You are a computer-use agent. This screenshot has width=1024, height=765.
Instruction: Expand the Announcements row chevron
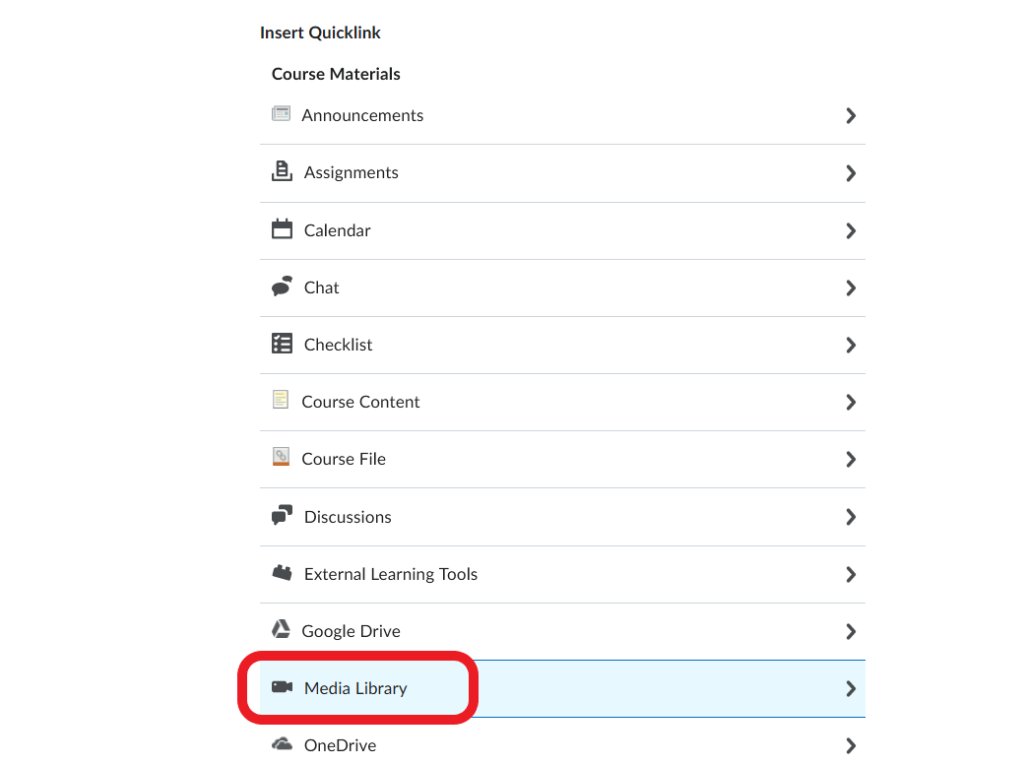pyautogui.click(x=850, y=116)
